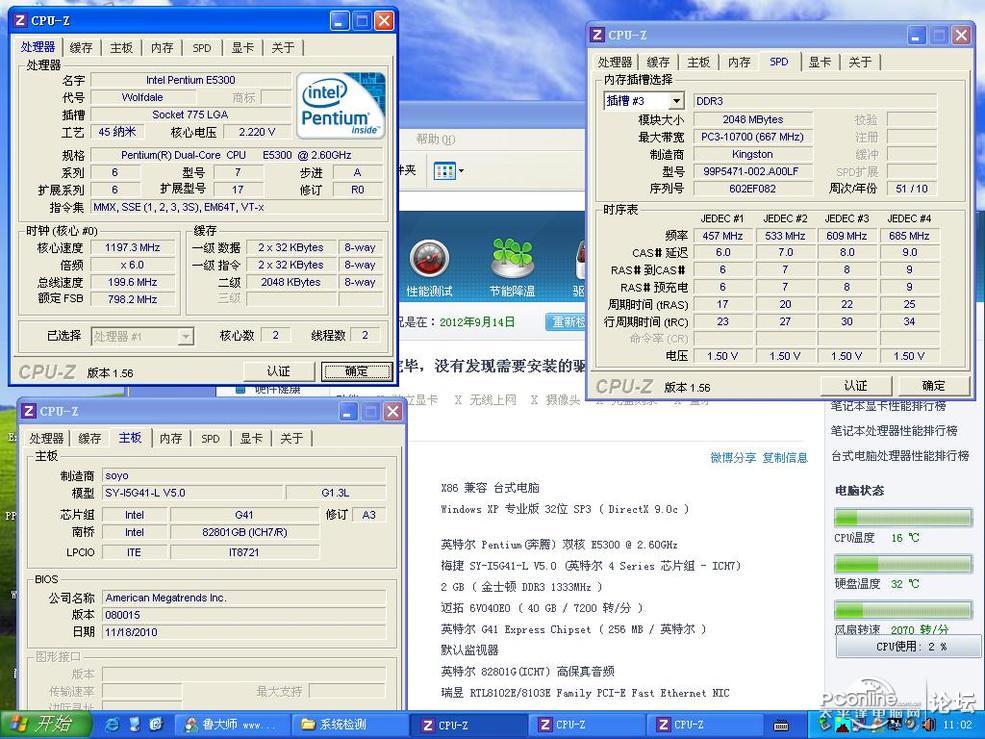Open 关于 tab in processor CPU-Z window

[x=283, y=48]
